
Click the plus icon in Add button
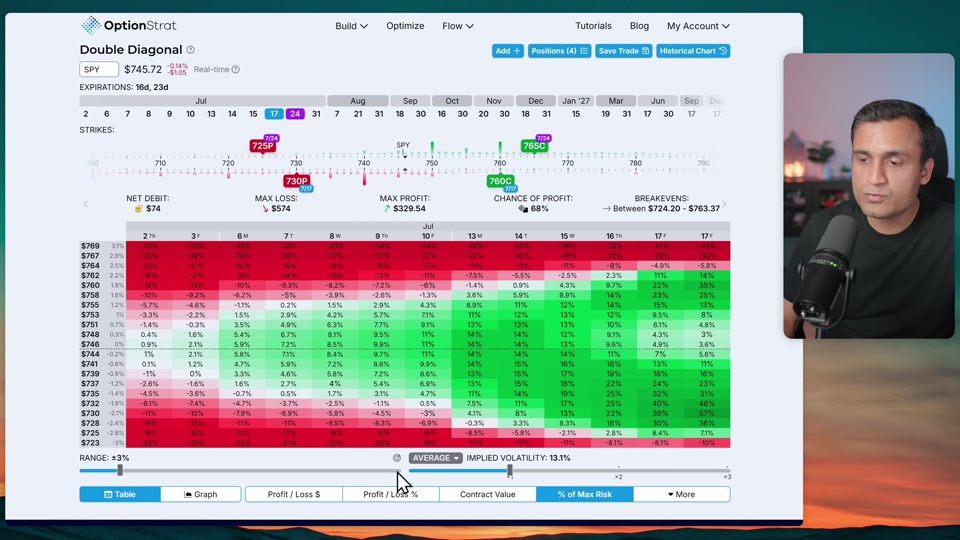[x=517, y=51]
